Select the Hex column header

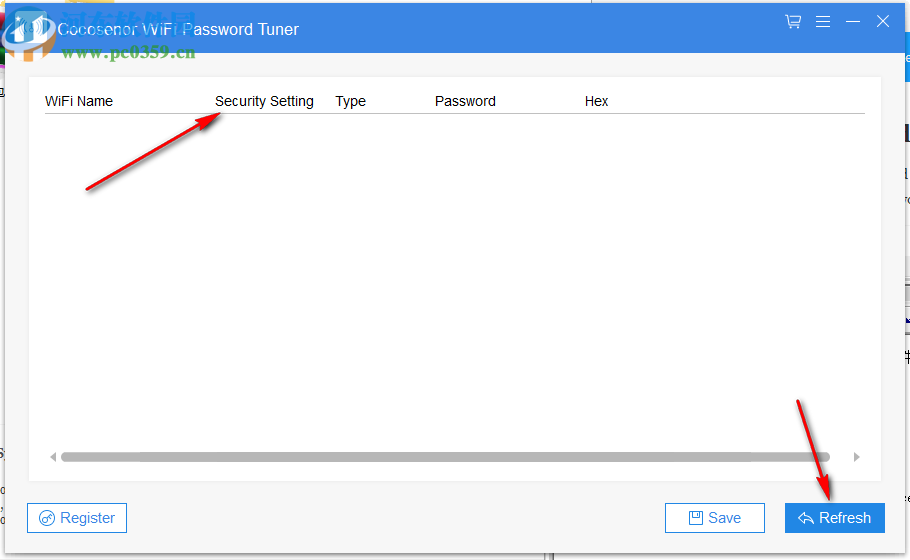click(x=596, y=101)
